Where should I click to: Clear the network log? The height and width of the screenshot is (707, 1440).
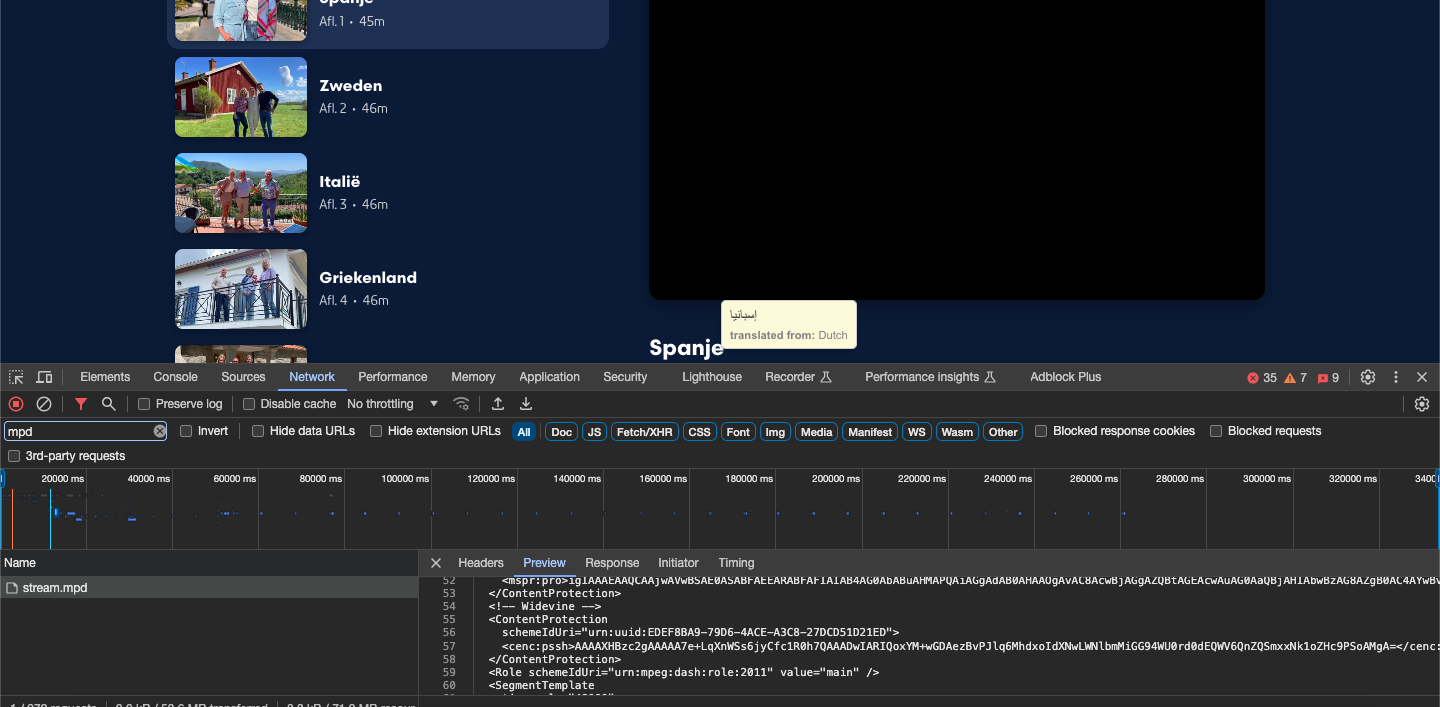[44, 404]
